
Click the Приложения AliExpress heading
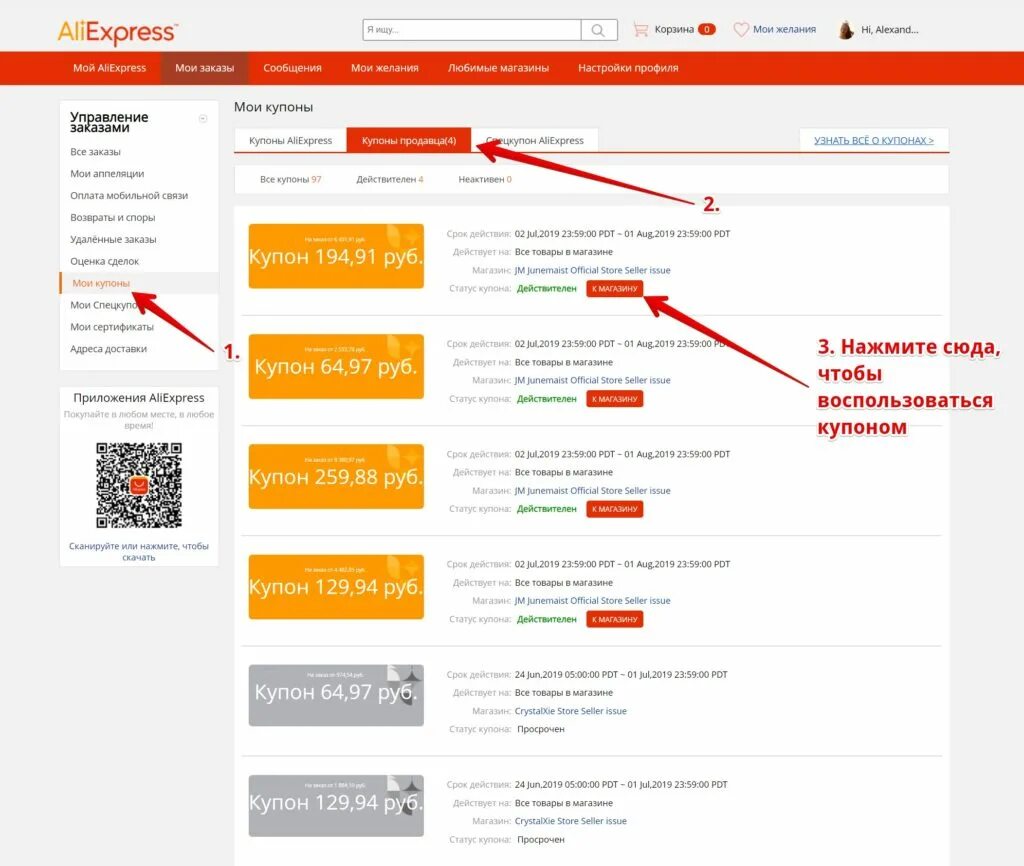pyautogui.click(x=139, y=398)
